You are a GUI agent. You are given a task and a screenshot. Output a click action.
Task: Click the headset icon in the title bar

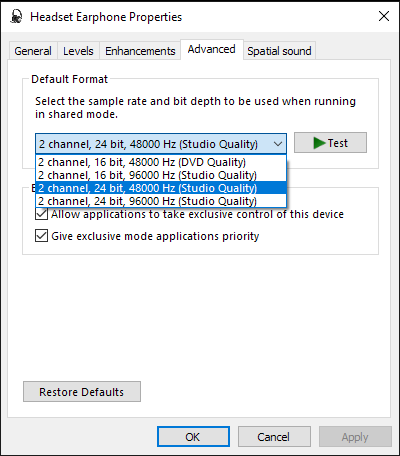coord(16,17)
